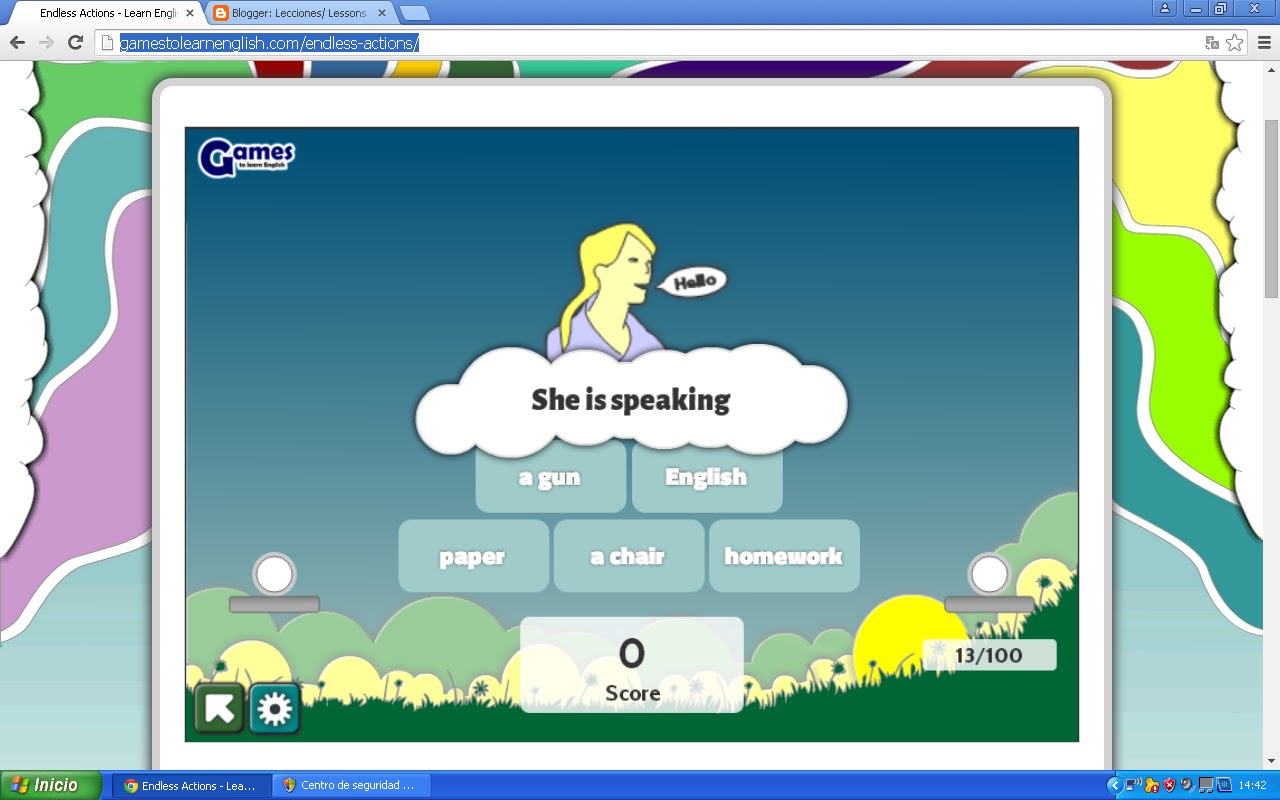Select the homework answer option
Viewport: 1280px width, 800px height.
coord(784,556)
